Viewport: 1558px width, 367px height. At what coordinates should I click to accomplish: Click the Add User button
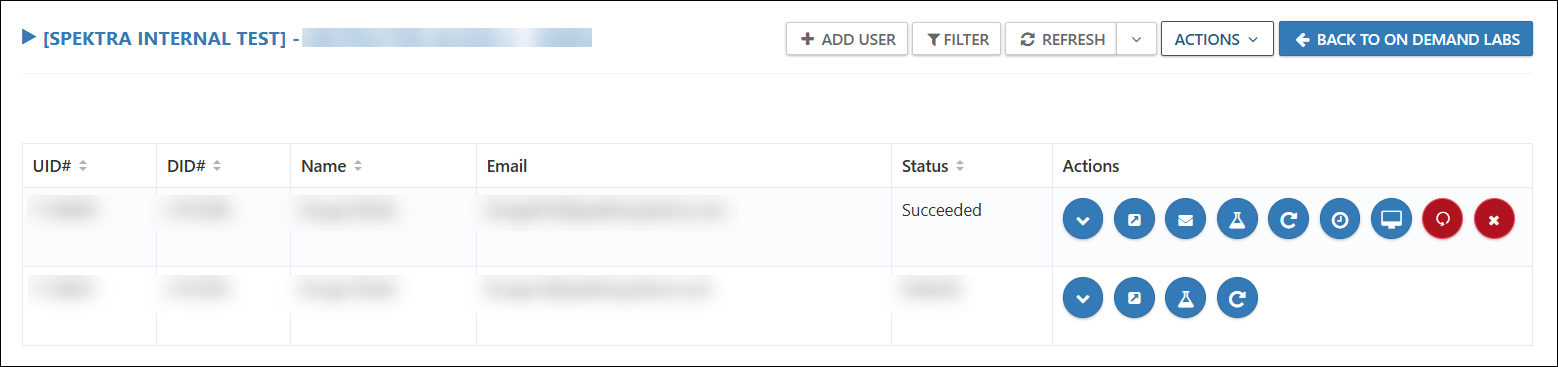848,39
